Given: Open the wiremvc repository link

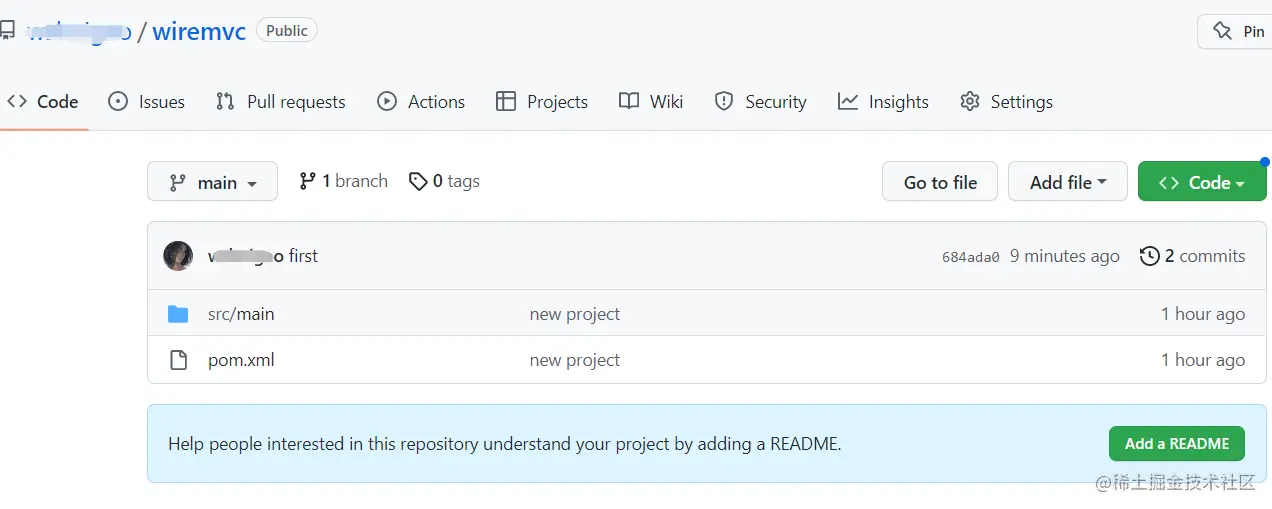Looking at the screenshot, I should pos(199,31).
